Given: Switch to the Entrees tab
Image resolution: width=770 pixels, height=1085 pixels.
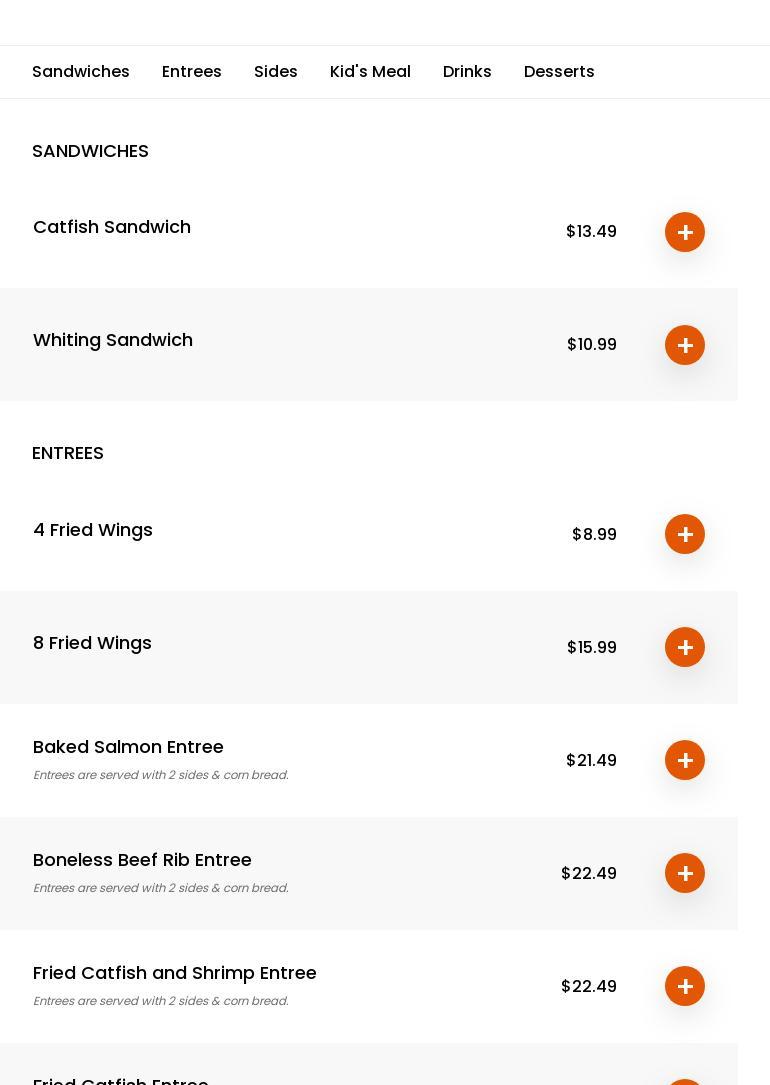Looking at the screenshot, I should point(192,72).
